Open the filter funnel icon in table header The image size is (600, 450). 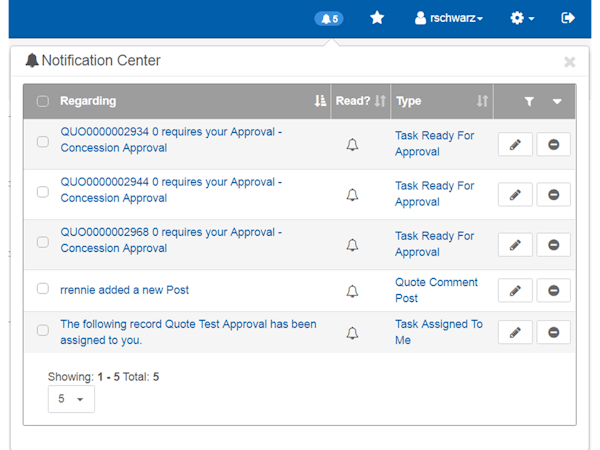[529, 101]
